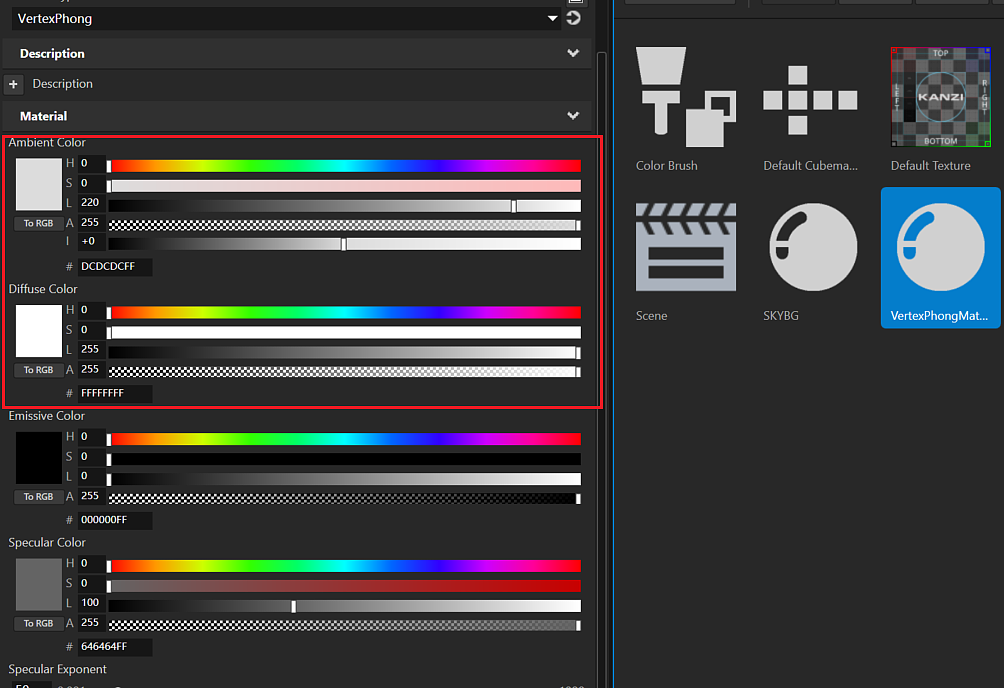Click the Ambient Color S value field

tap(92, 183)
